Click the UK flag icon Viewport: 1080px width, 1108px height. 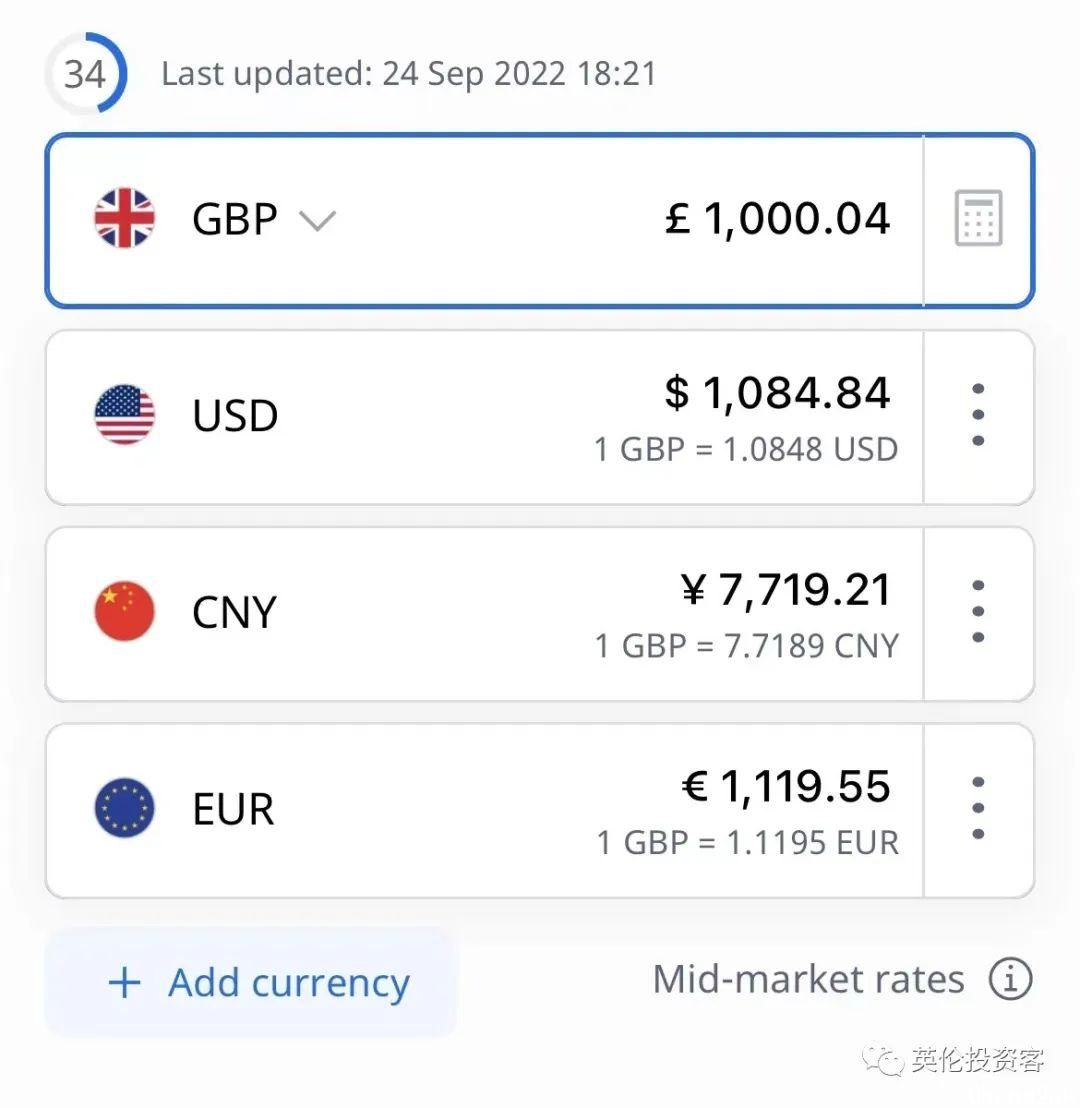(x=124, y=218)
